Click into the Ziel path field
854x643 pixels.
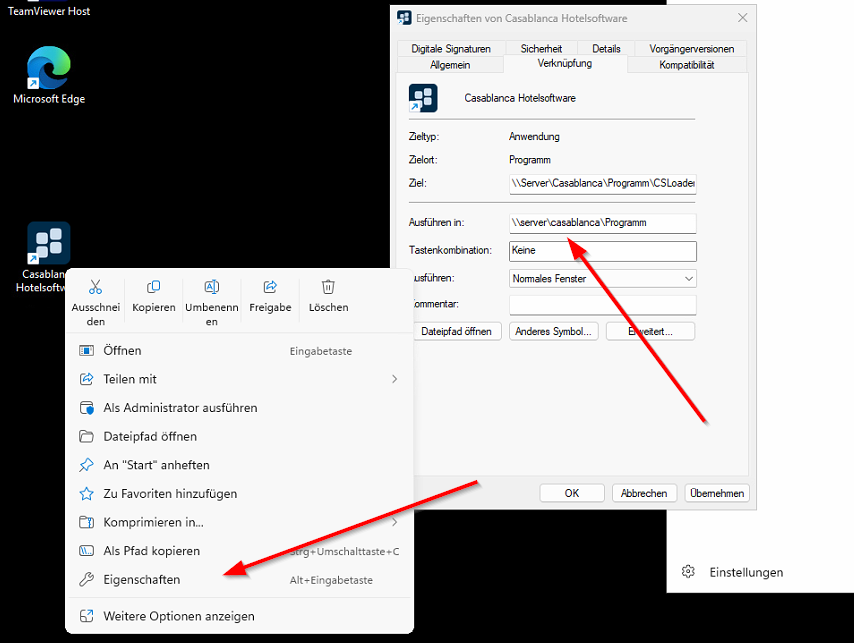point(602,183)
